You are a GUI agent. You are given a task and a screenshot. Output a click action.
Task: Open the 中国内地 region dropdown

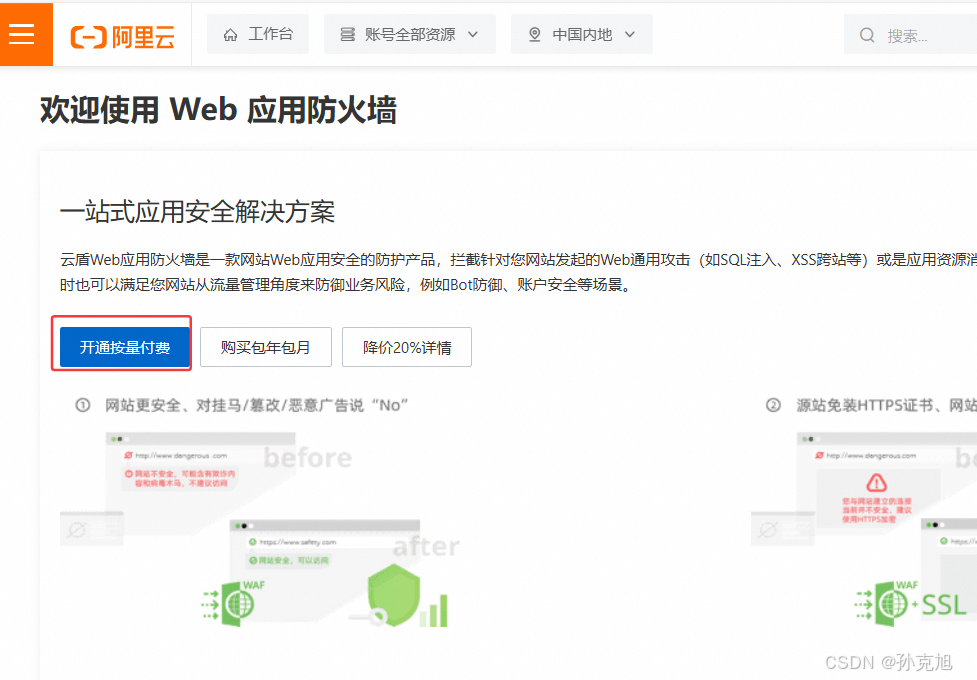click(x=581, y=34)
